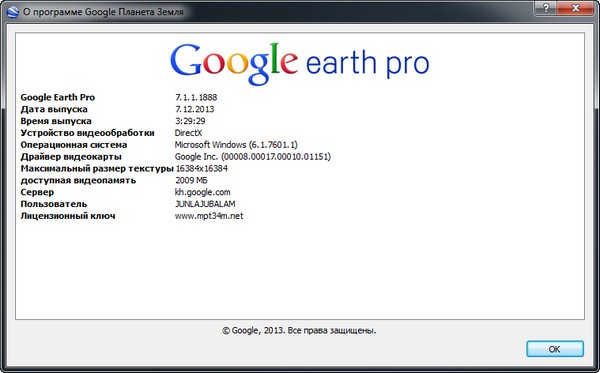The height and width of the screenshot is (373, 600).
Task: Click the Операционная система label
Action: click(74, 145)
